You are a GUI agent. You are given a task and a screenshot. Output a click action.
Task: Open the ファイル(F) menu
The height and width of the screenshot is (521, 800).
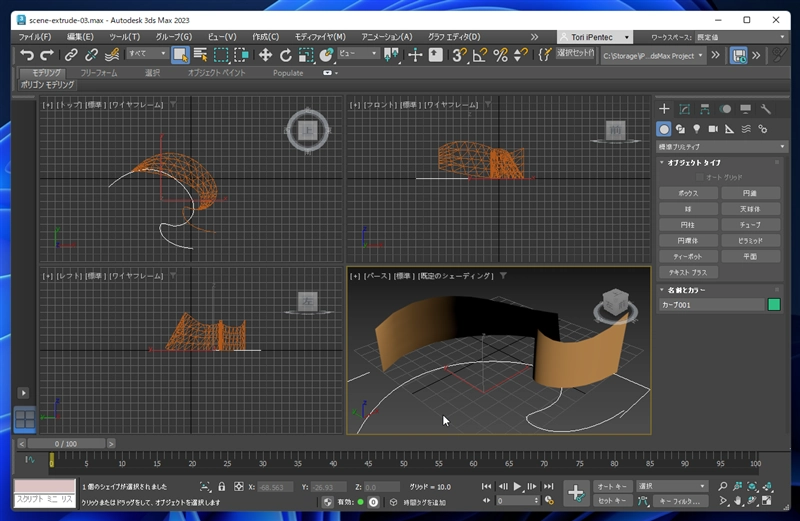tap(35, 37)
